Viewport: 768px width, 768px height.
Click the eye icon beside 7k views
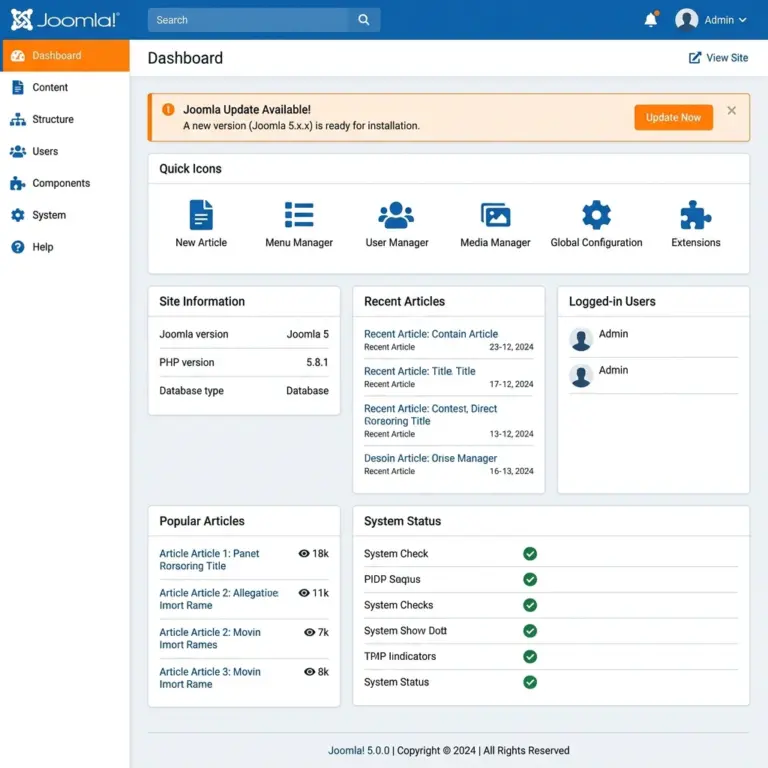pos(309,632)
